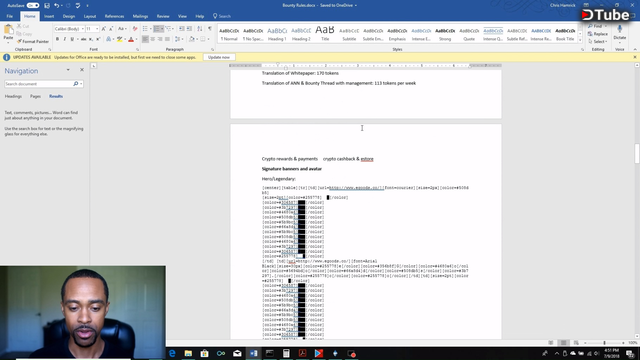640x360 pixels.
Task: Toggle Bold formatting
Action: tap(57, 39)
